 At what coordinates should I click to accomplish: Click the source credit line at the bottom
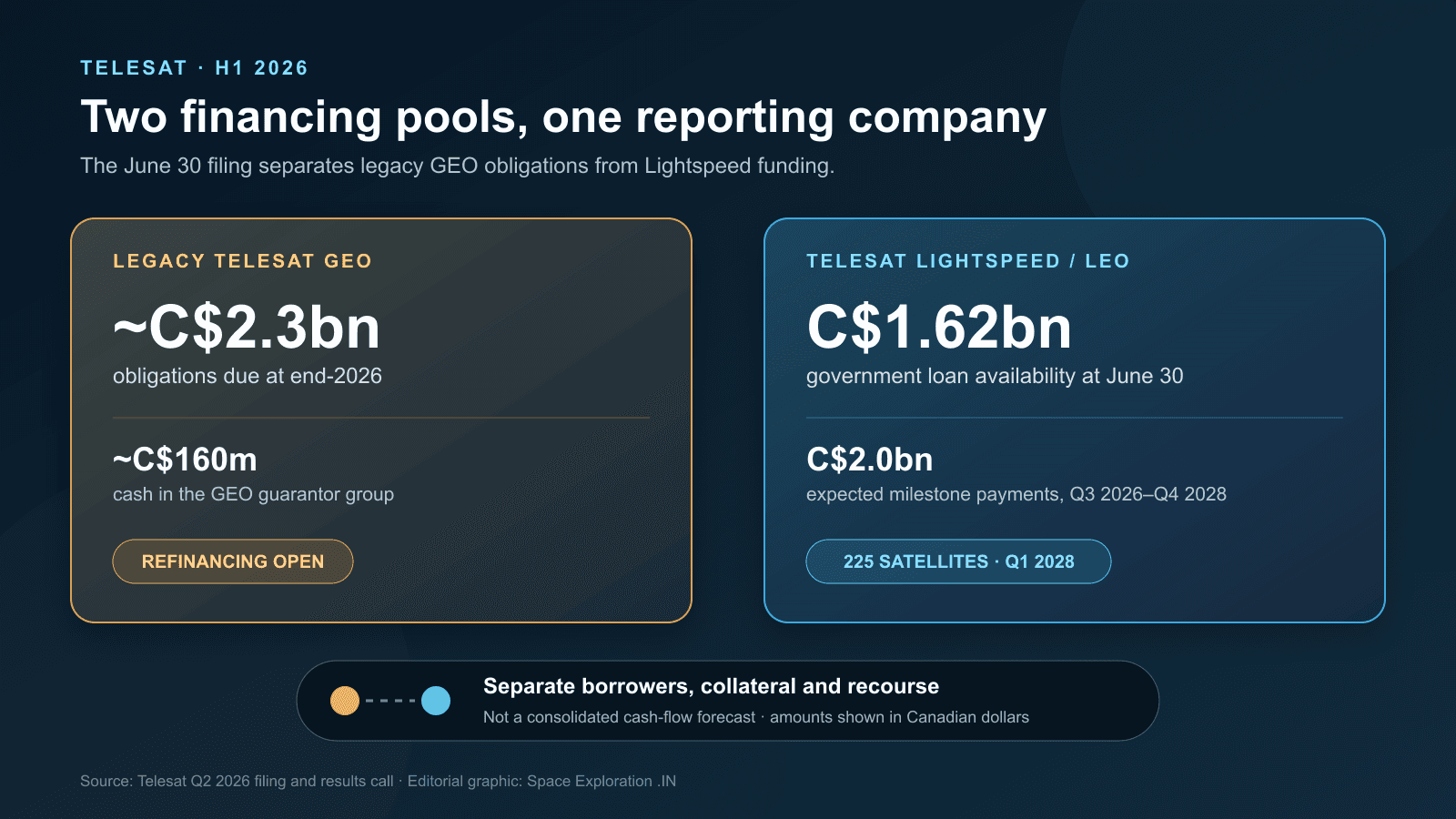pyautogui.click(x=378, y=781)
